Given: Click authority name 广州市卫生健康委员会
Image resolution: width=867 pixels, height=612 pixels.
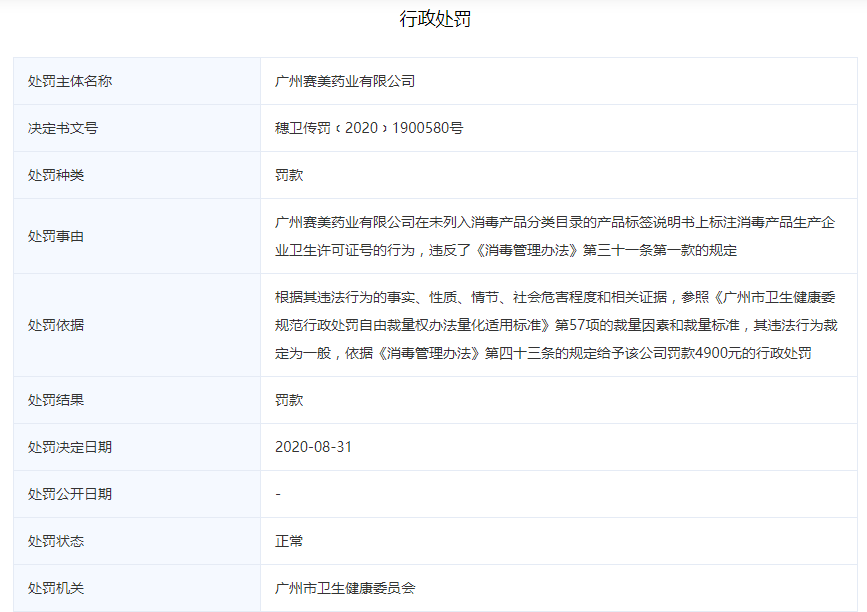Looking at the screenshot, I should pos(345,588).
